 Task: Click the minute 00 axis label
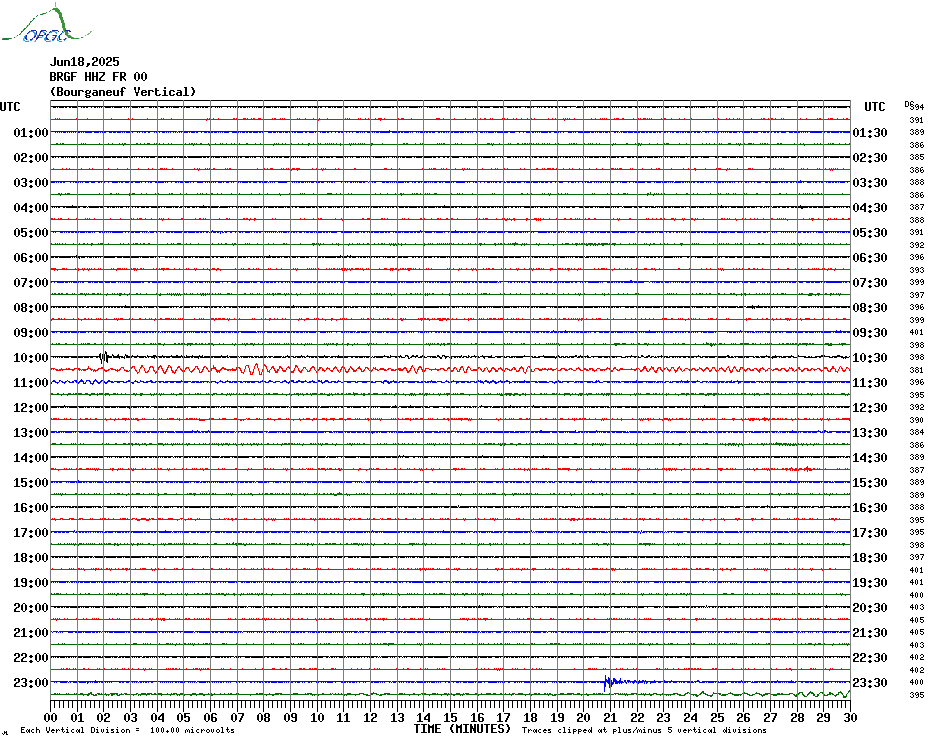50,718
